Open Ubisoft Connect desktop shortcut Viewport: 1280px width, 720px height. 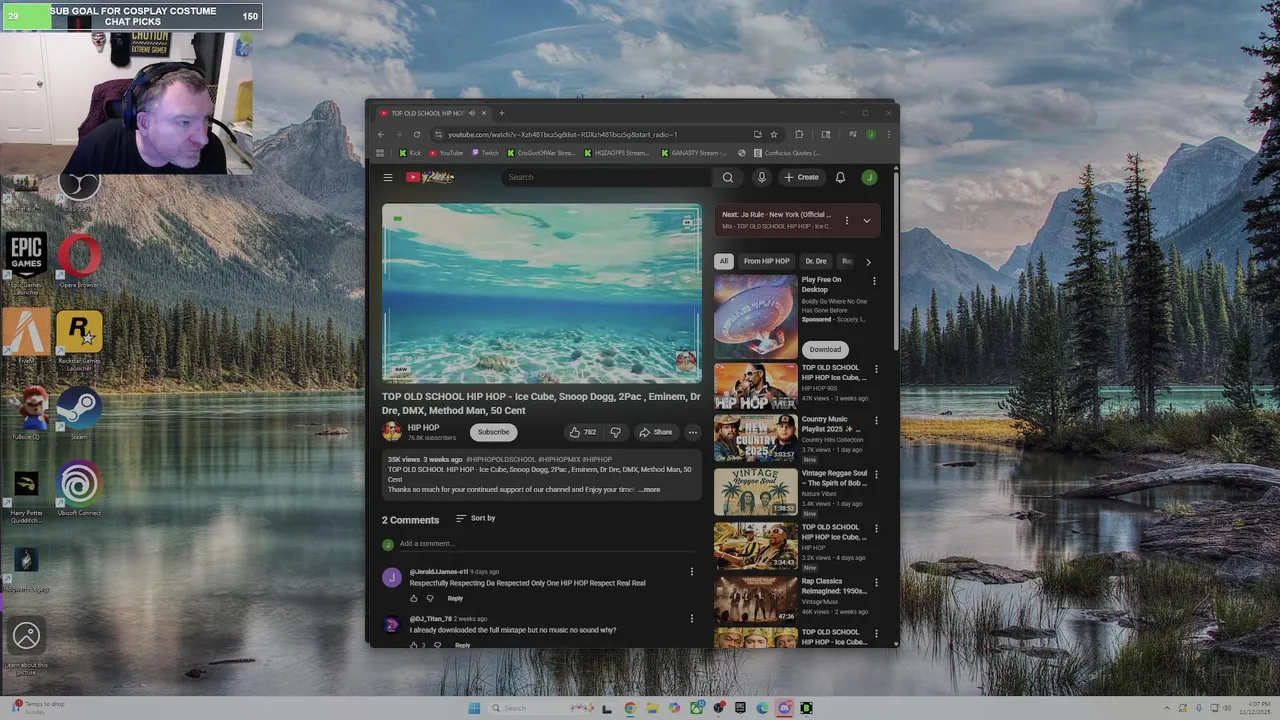79,489
